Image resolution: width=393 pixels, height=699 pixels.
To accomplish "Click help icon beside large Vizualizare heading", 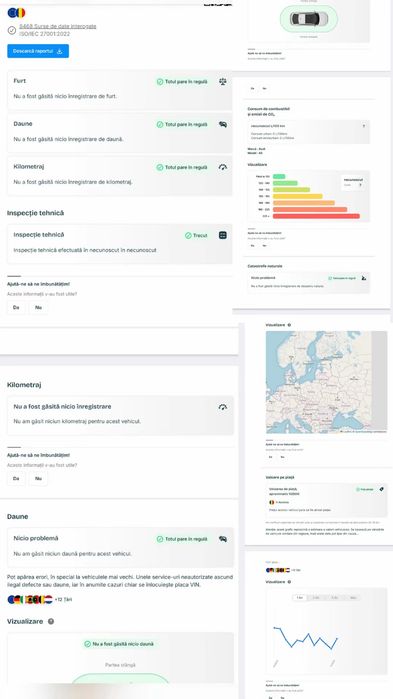I will click(x=51, y=621).
